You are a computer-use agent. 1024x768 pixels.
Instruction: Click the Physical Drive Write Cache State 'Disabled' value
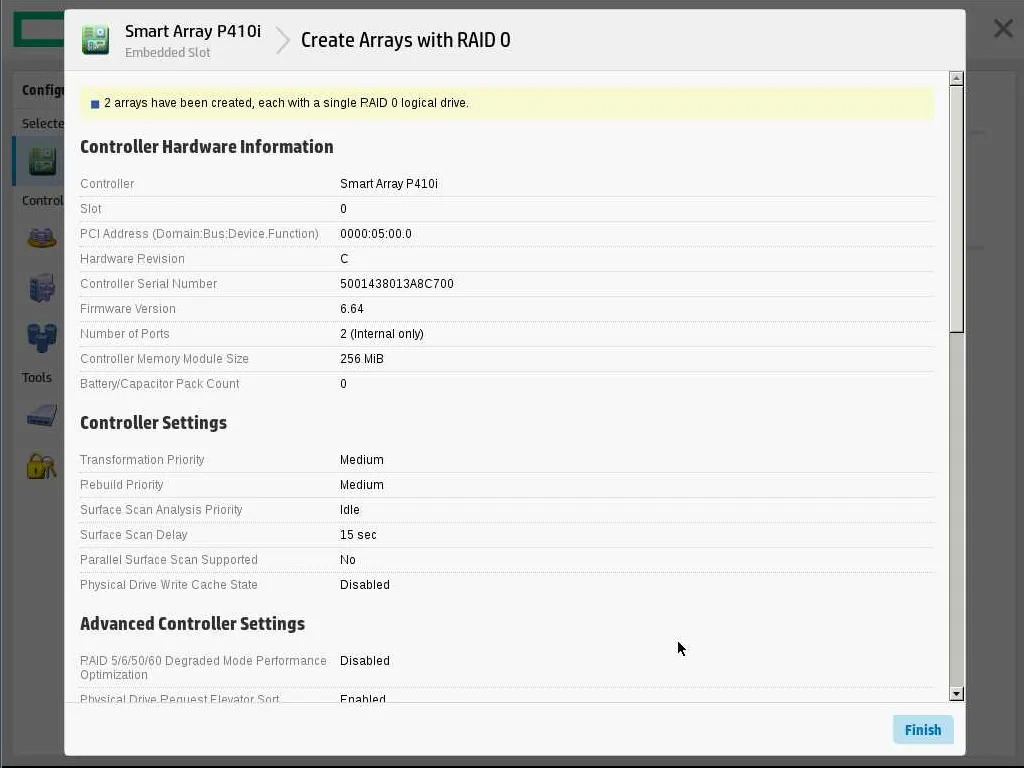(364, 584)
